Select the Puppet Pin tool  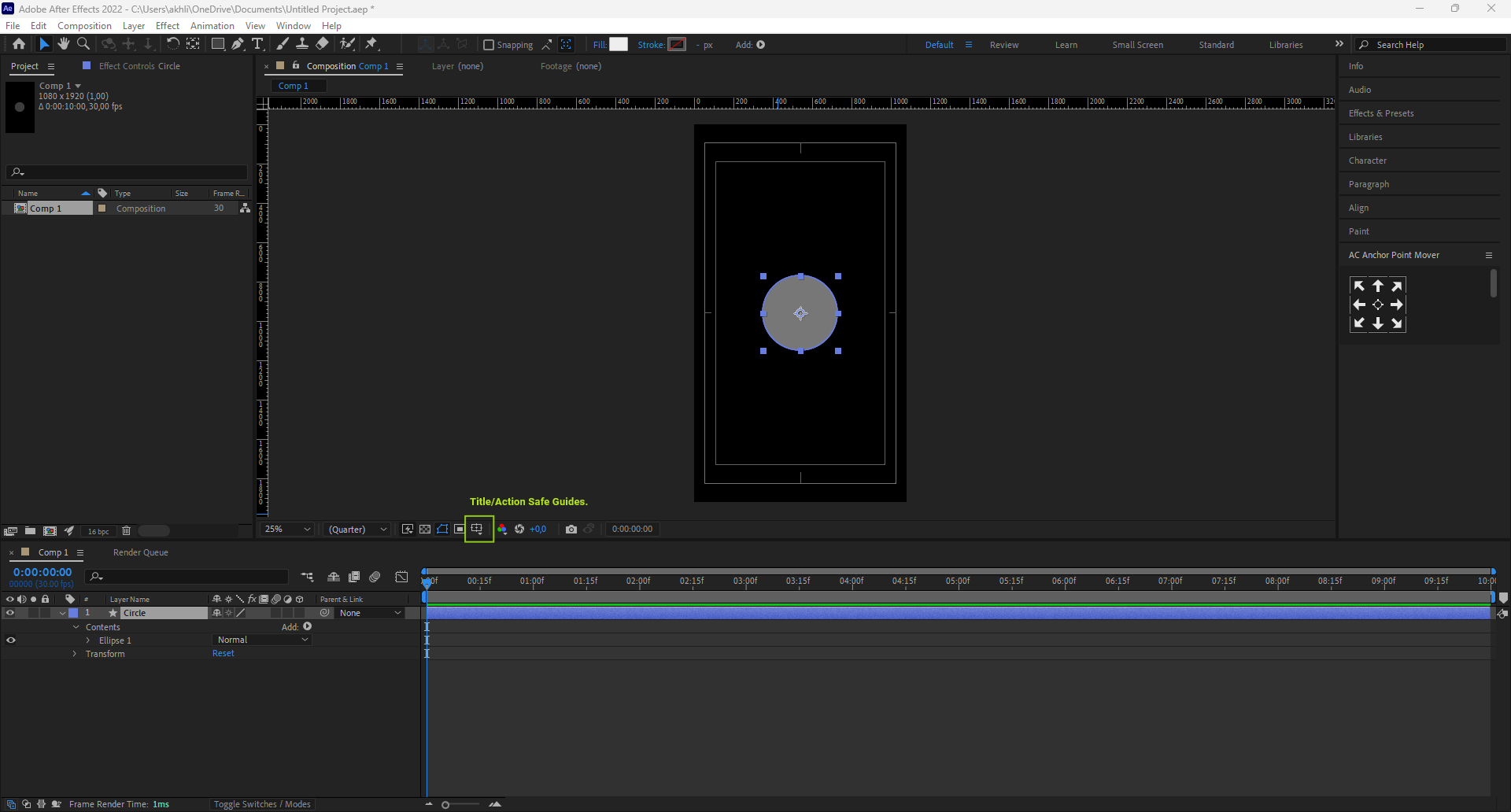point(372,44)
